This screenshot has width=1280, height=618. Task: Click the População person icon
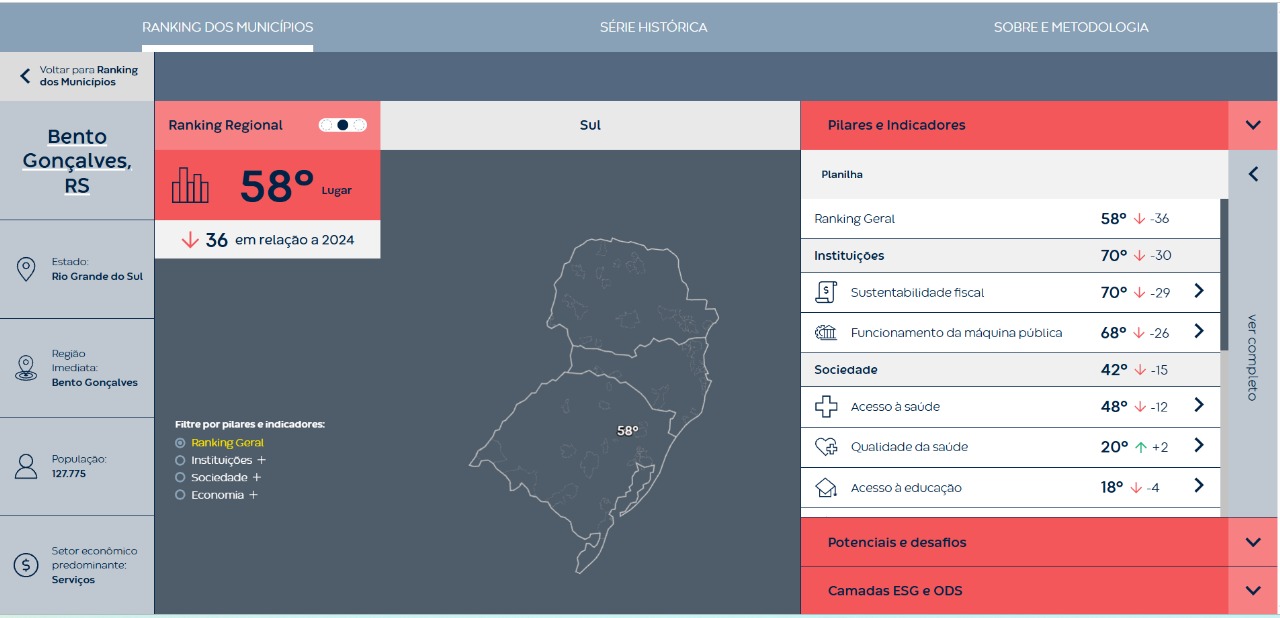pyautogui.click(x=26, y=466)
